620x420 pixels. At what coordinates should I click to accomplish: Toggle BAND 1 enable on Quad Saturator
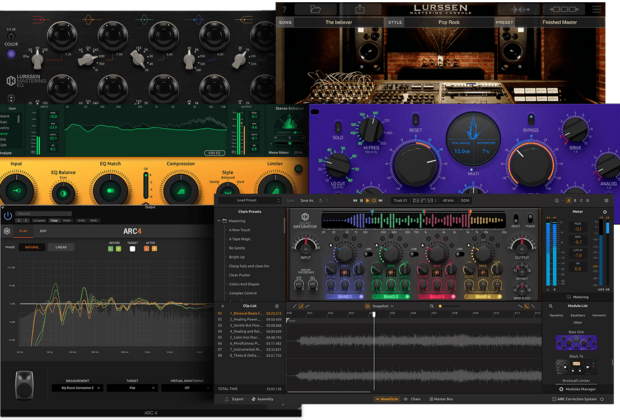pos(361,297)
